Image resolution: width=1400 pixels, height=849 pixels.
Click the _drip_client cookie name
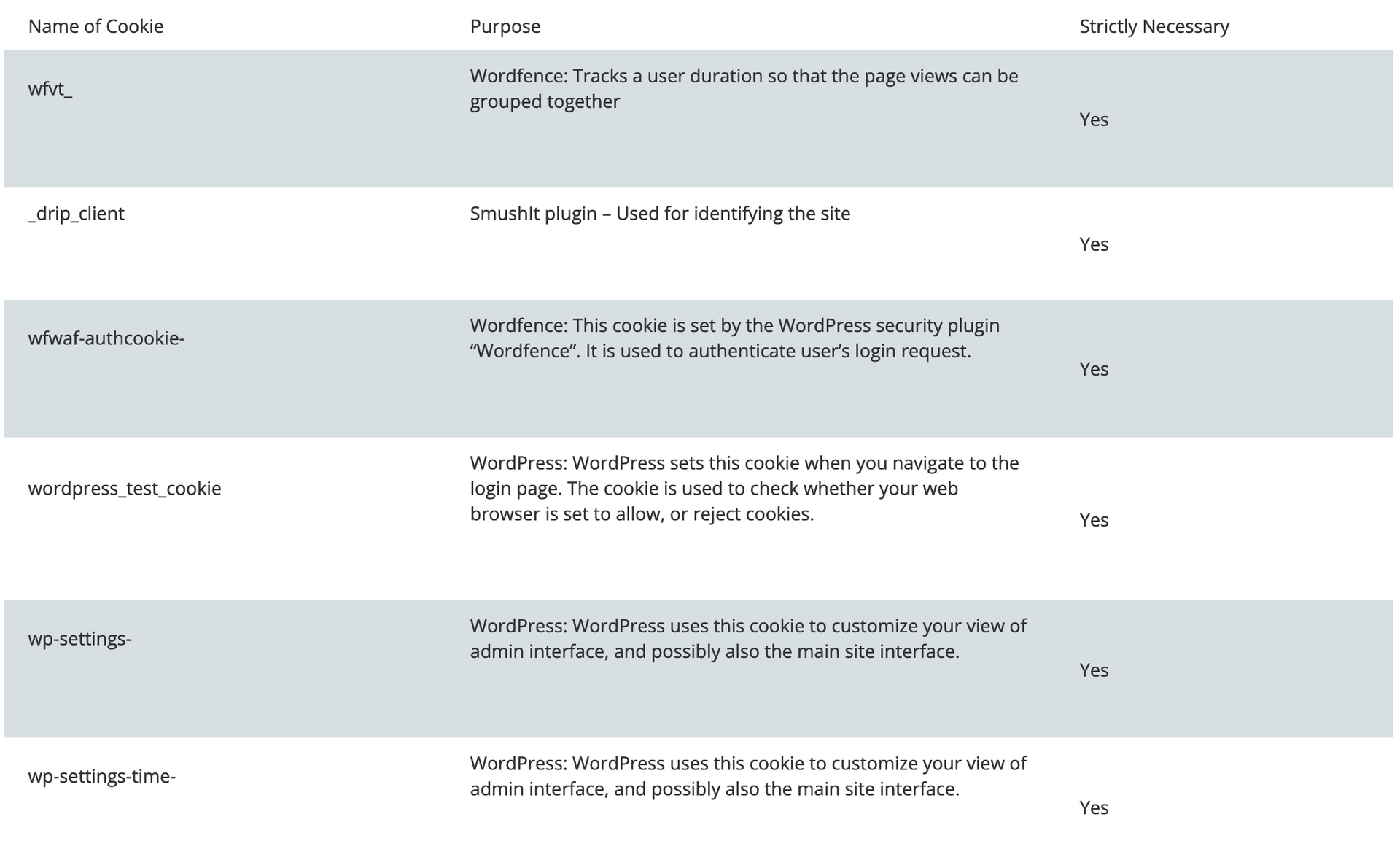[77, 214]
